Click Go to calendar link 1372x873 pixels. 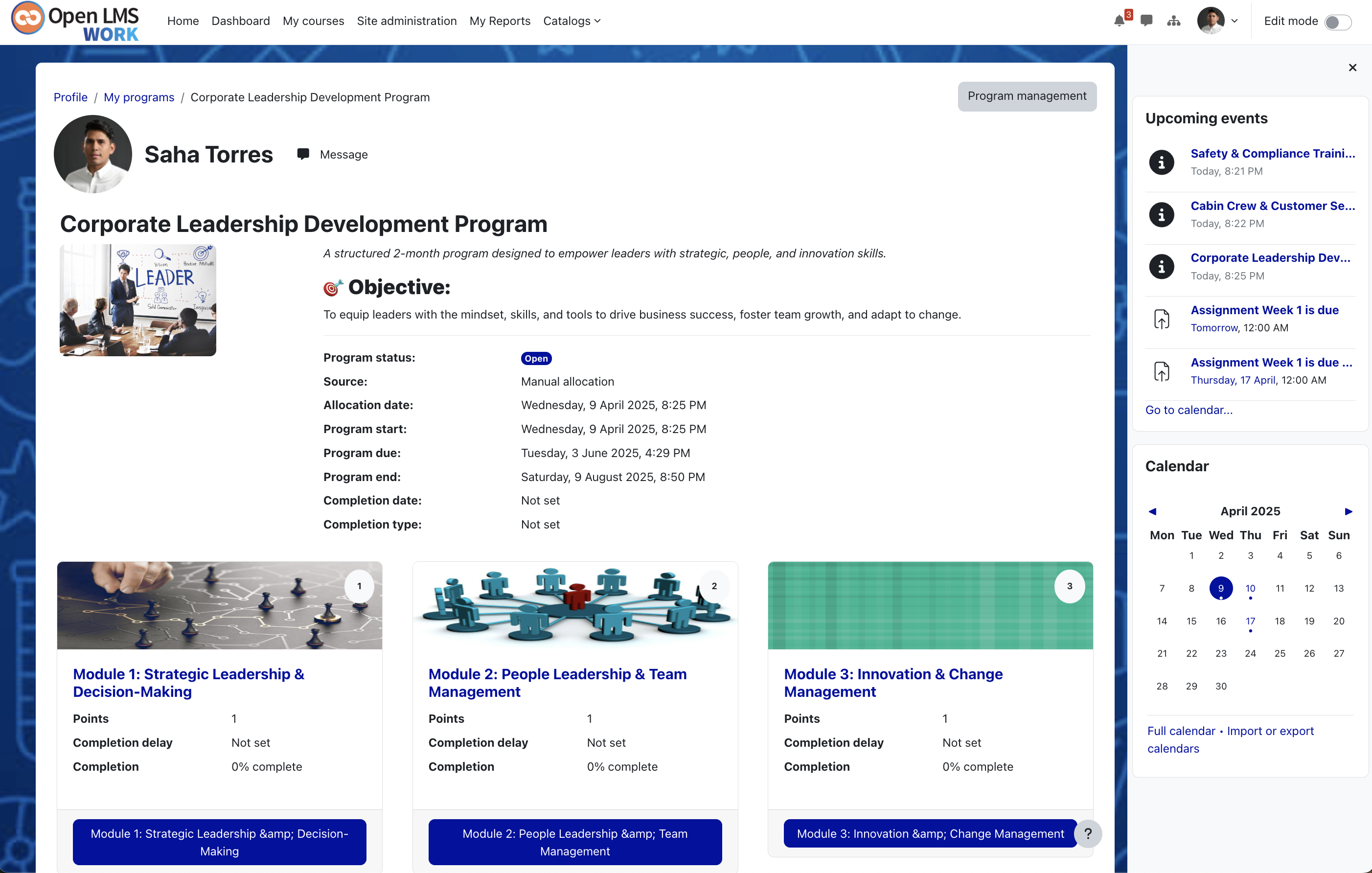(x=1189, y=410)
